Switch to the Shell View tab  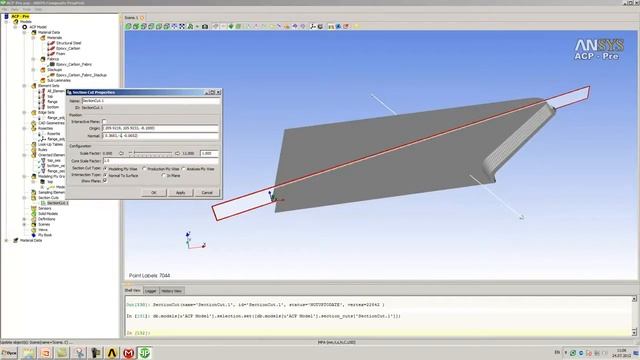coord(133,291)
